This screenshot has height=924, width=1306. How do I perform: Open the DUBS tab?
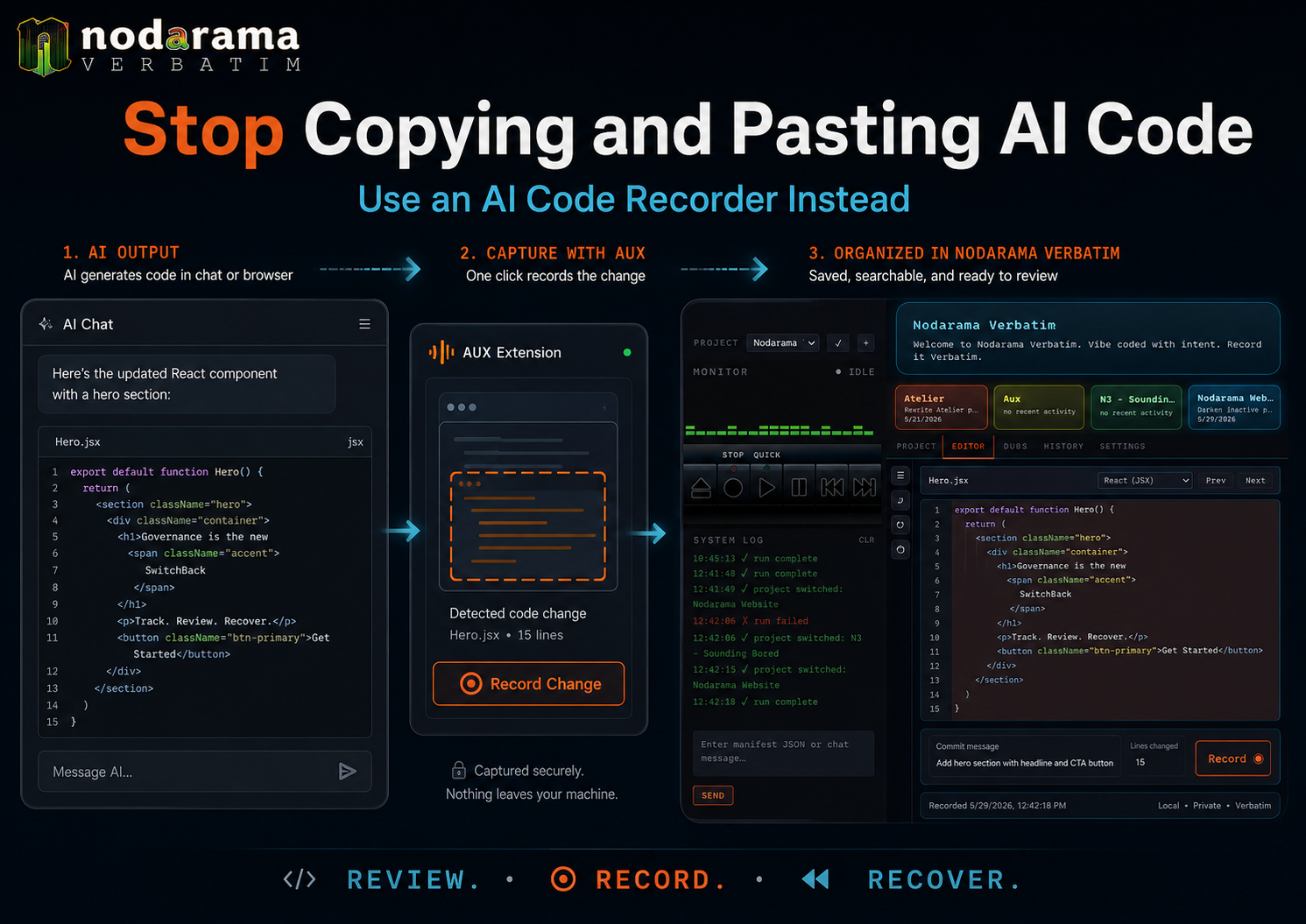pos(1015,446)
